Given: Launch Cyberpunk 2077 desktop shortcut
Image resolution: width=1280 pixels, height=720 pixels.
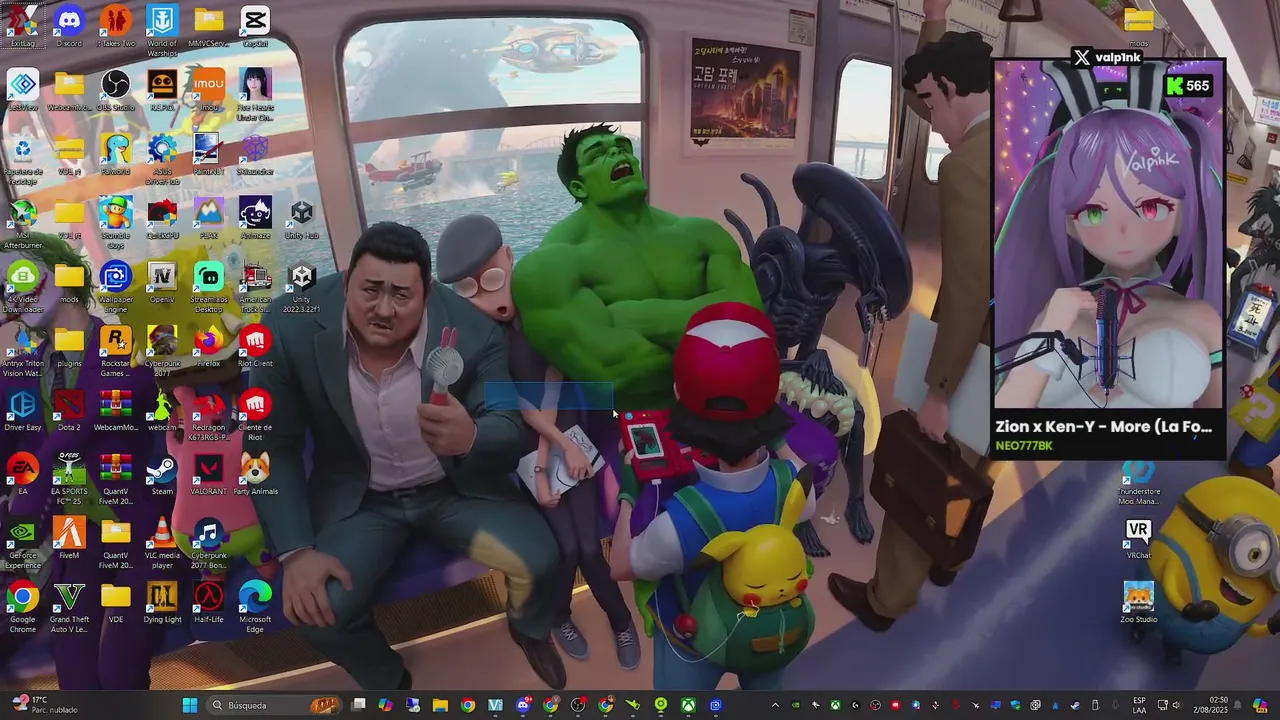Looking at the screenshot, I should (162, 352).
